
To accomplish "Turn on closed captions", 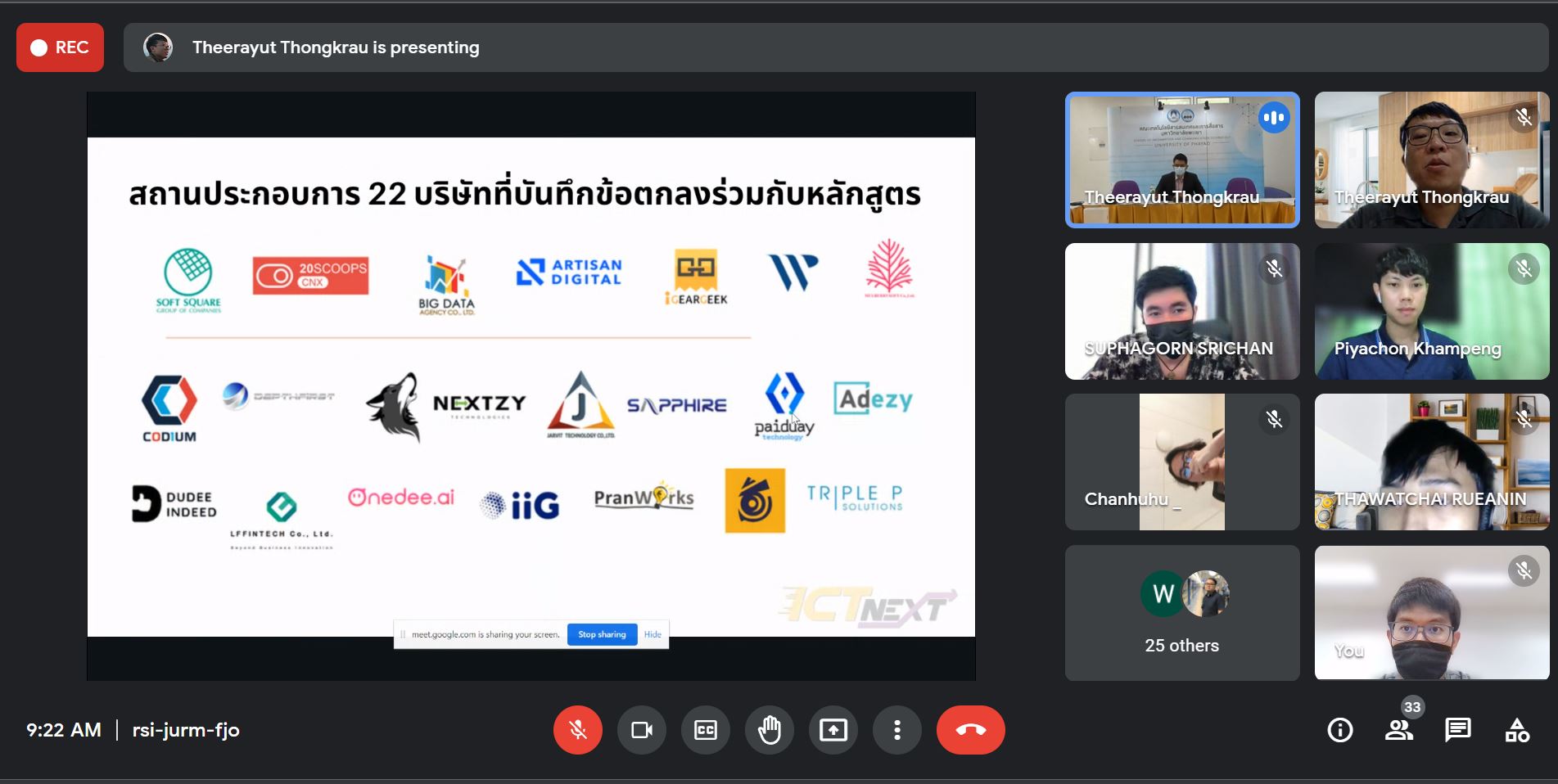I will tap(705, 730).
